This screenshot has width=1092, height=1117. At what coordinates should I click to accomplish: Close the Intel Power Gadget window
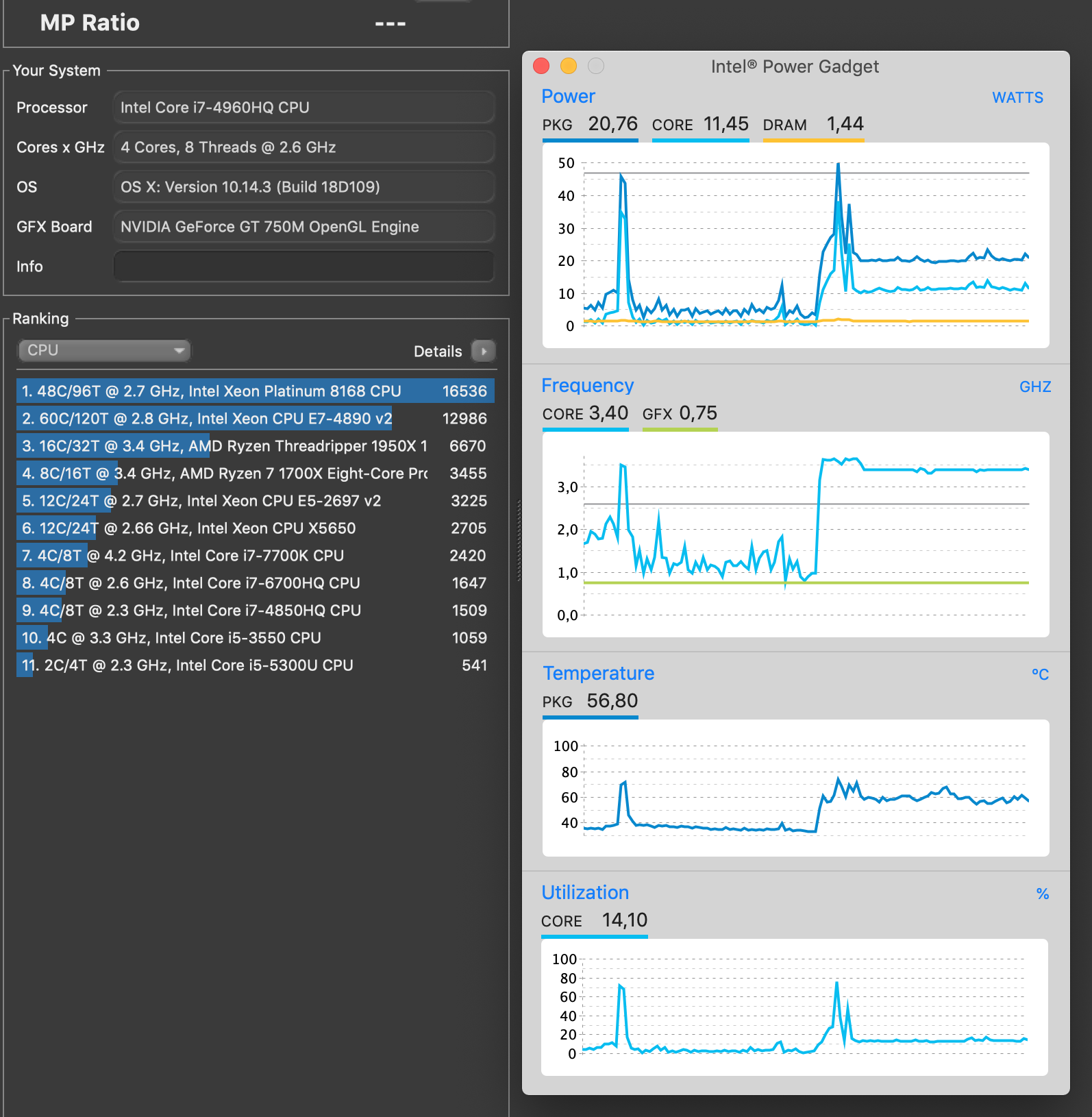pyautogui.click(x=541, y=66)
